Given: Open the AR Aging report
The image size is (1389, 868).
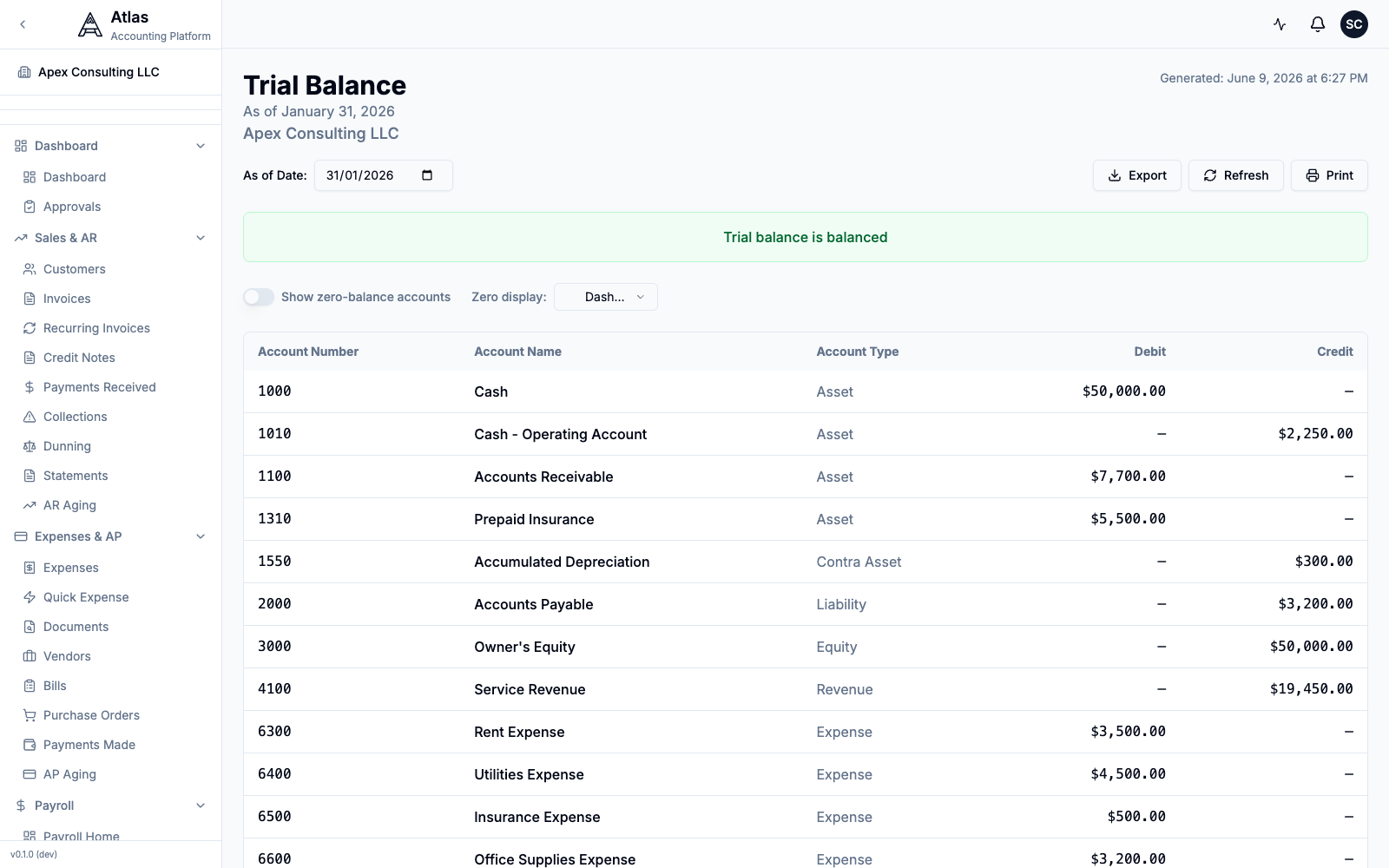Looking at the screenshot, I should [111, 505].
